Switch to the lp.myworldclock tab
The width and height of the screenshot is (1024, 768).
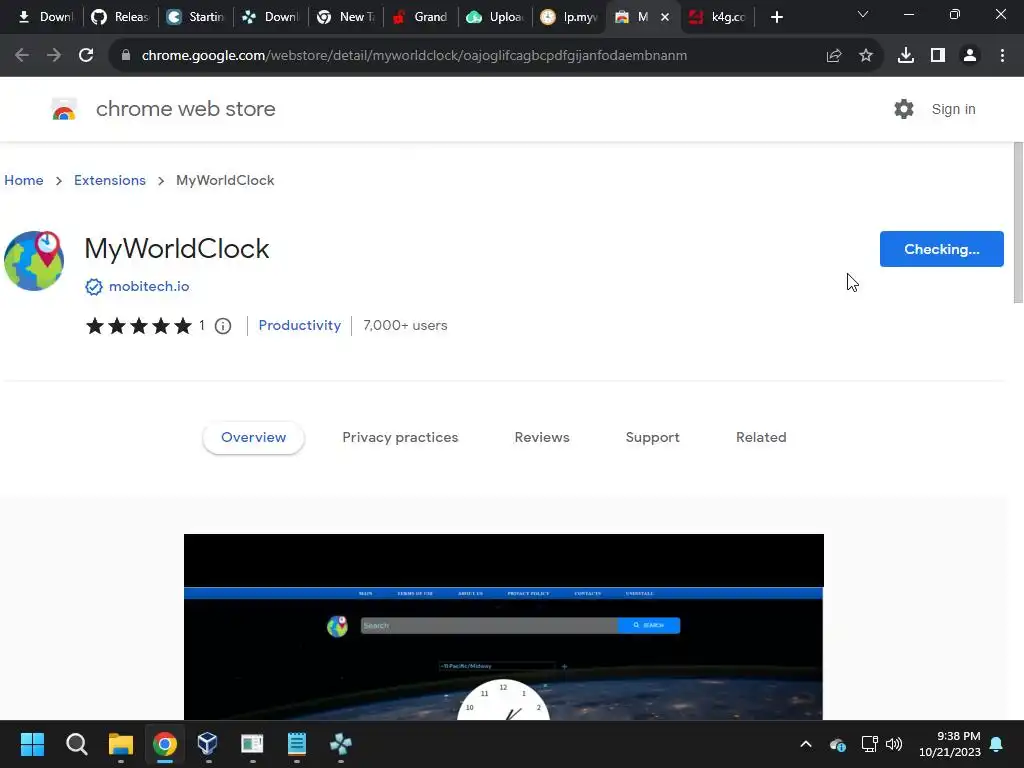coord(569,17)
